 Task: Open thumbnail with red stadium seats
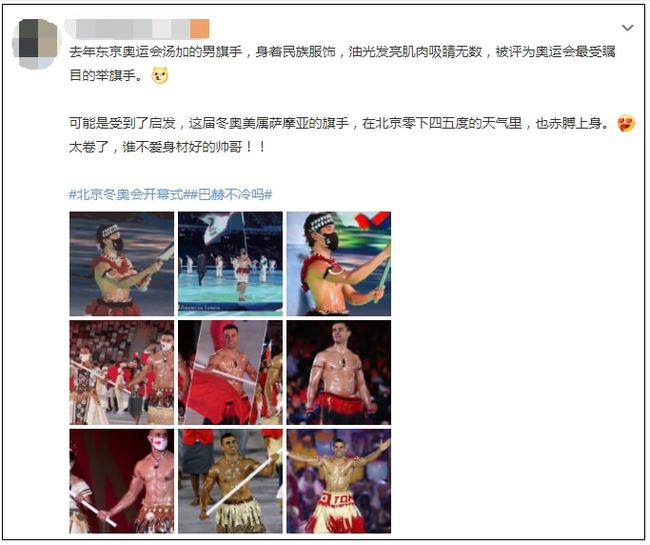122,372
